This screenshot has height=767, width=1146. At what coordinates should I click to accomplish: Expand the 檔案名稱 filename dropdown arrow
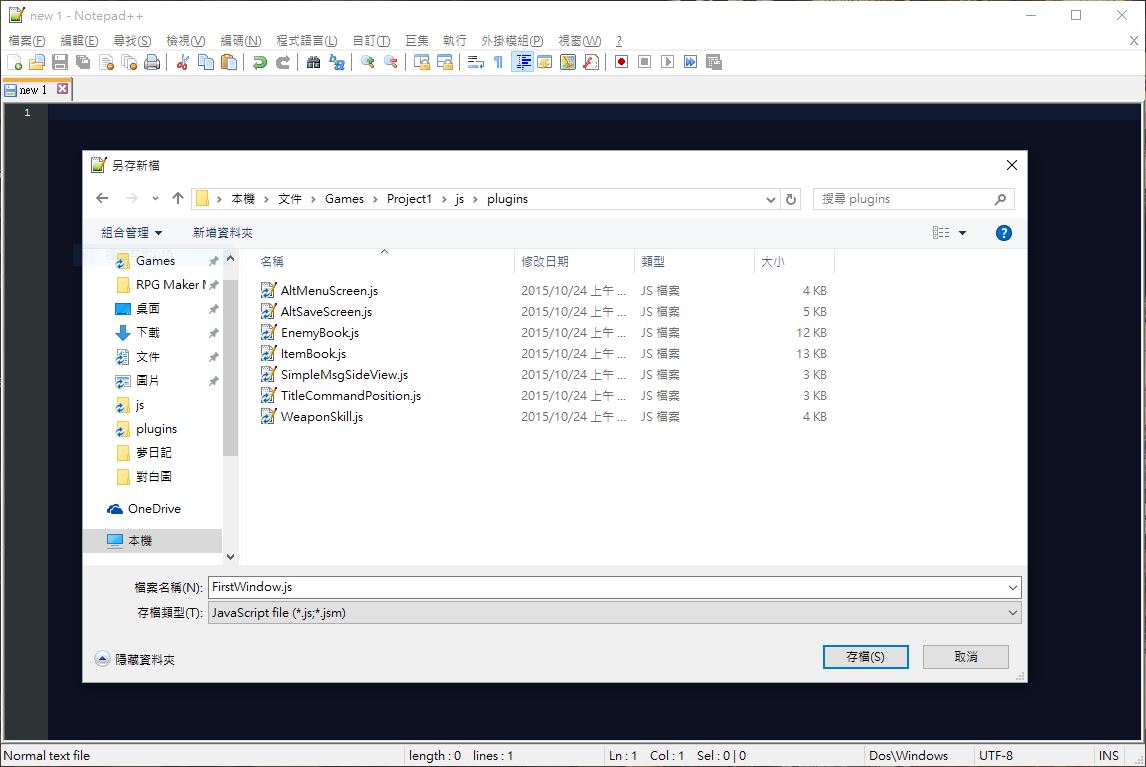coord(1012,587)
